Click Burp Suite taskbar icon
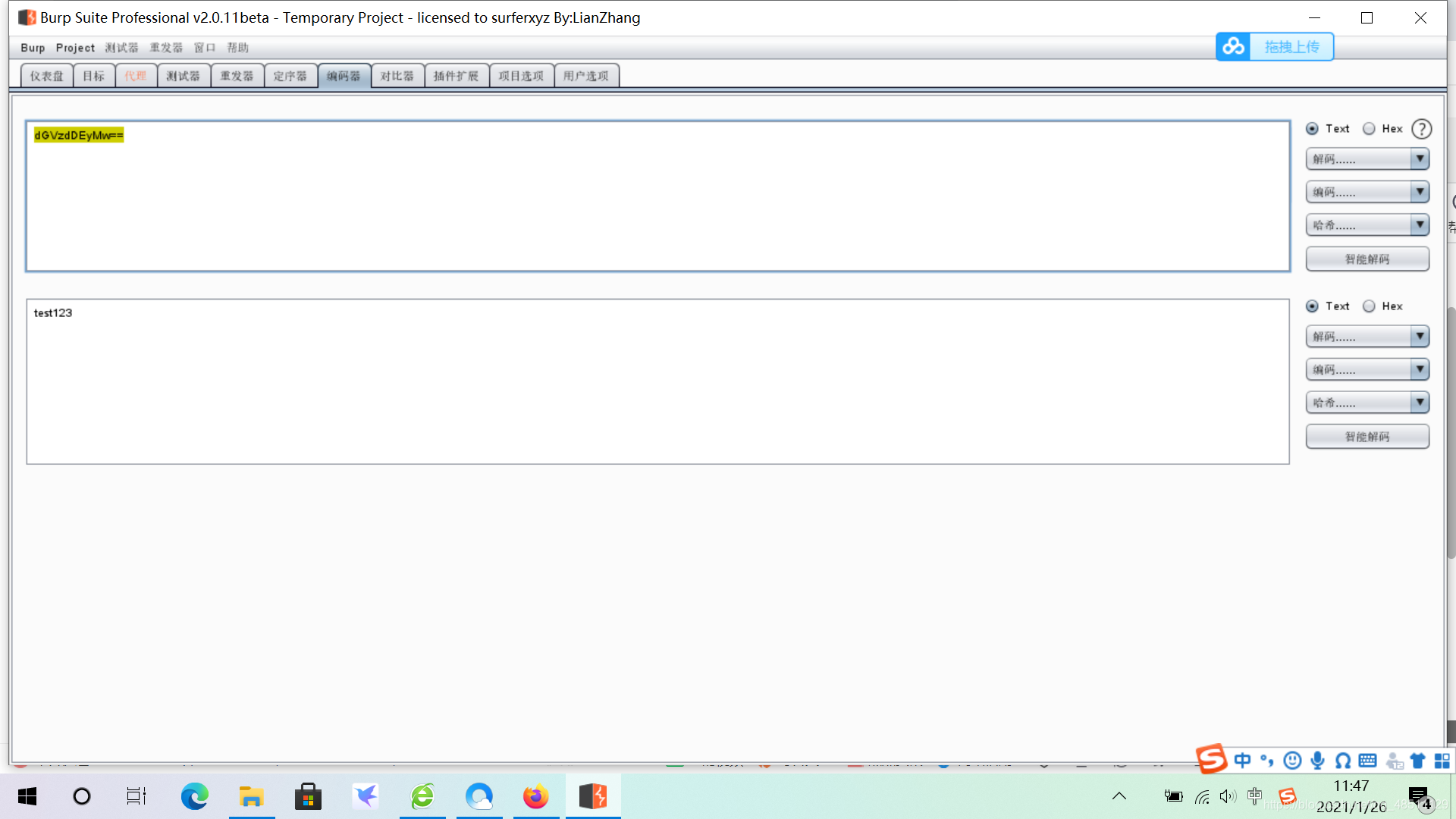1456x819 pixels. 593,796
